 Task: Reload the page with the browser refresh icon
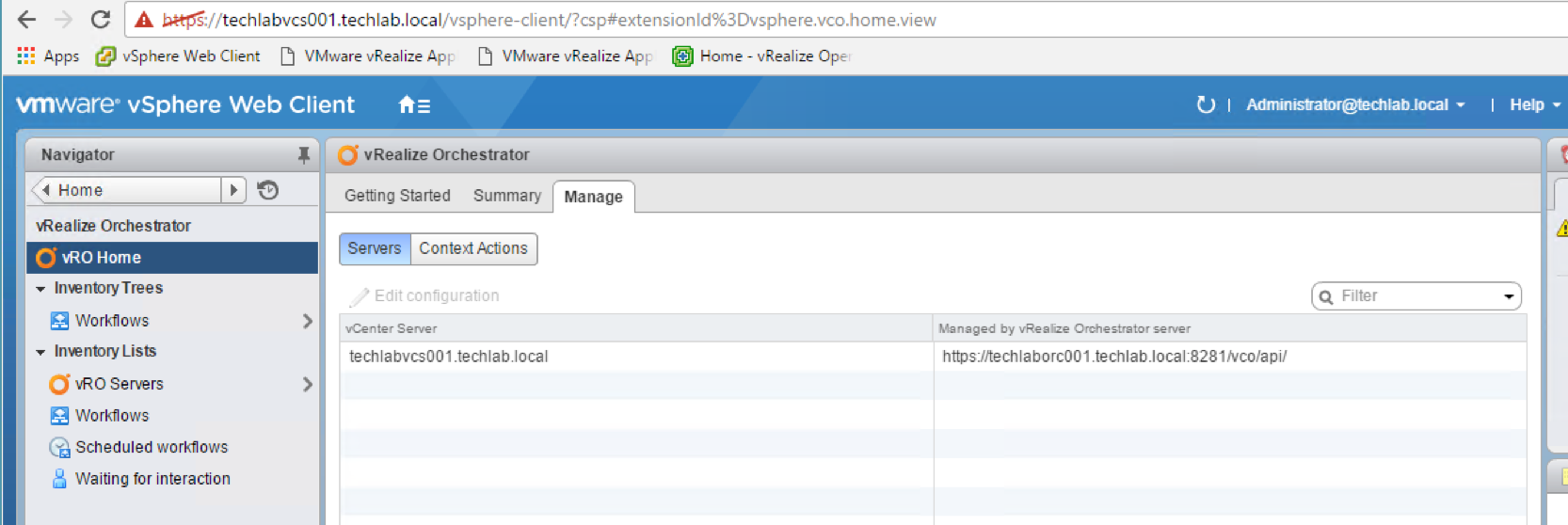tap(101, 20)
